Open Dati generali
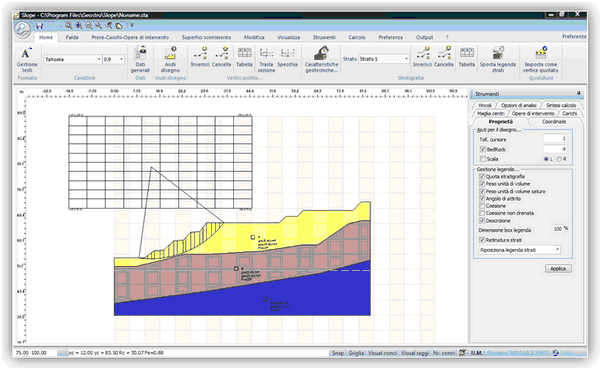 point(140,59)
